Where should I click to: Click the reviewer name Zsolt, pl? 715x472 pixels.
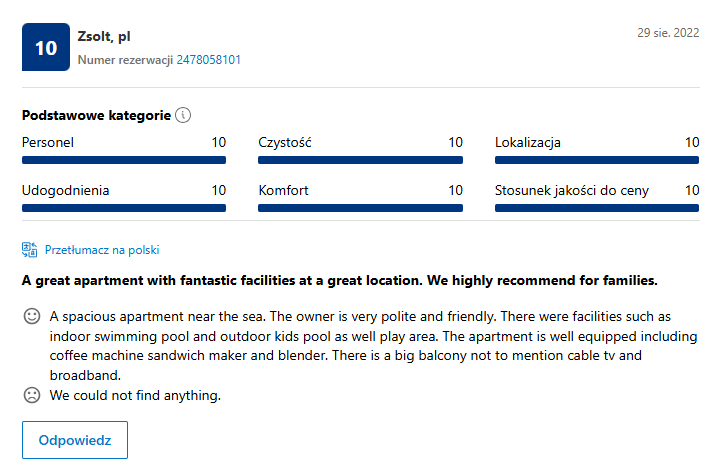click(x=104, y=37)
